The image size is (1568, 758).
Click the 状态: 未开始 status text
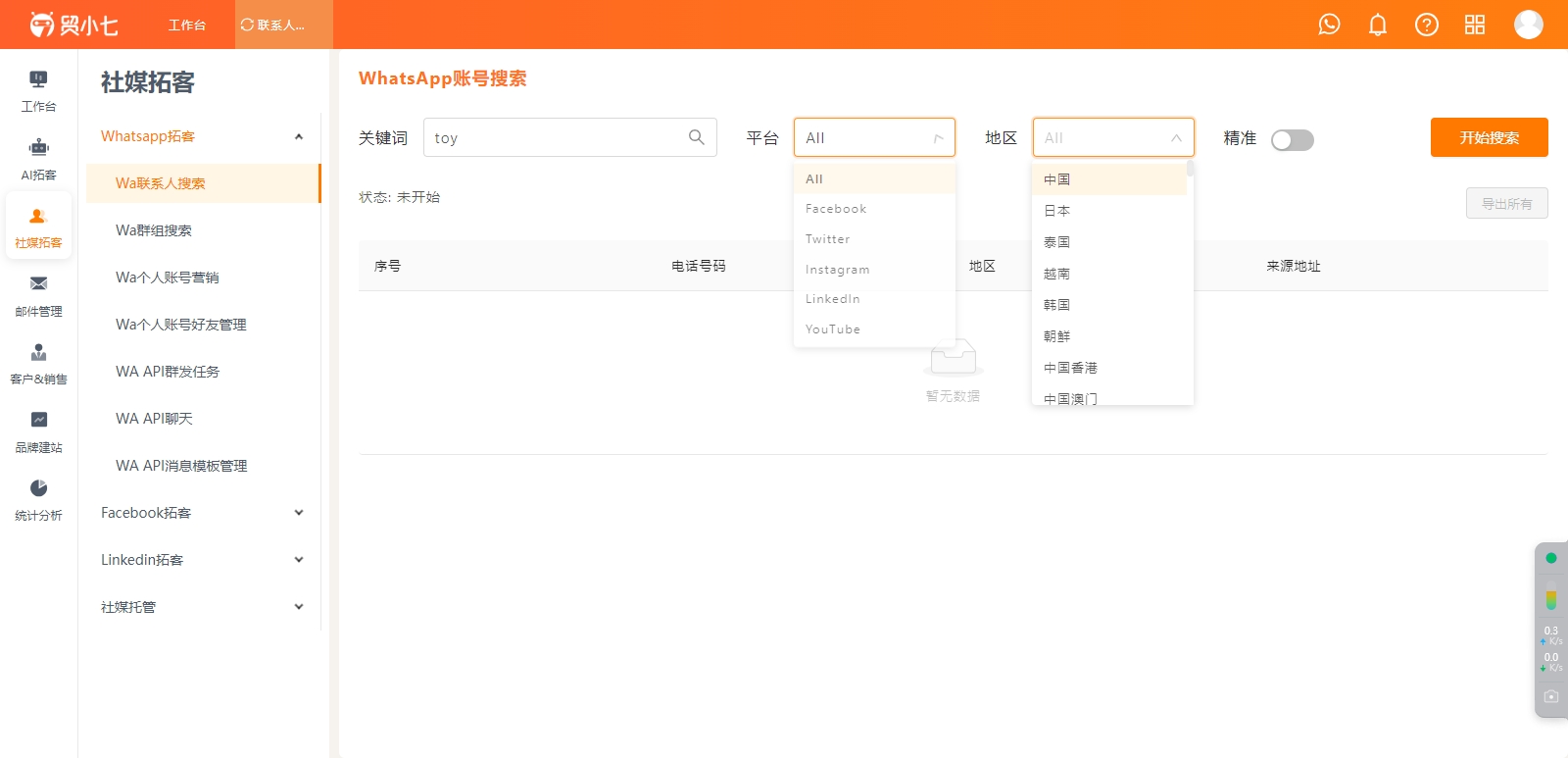(x=400, y=197)
